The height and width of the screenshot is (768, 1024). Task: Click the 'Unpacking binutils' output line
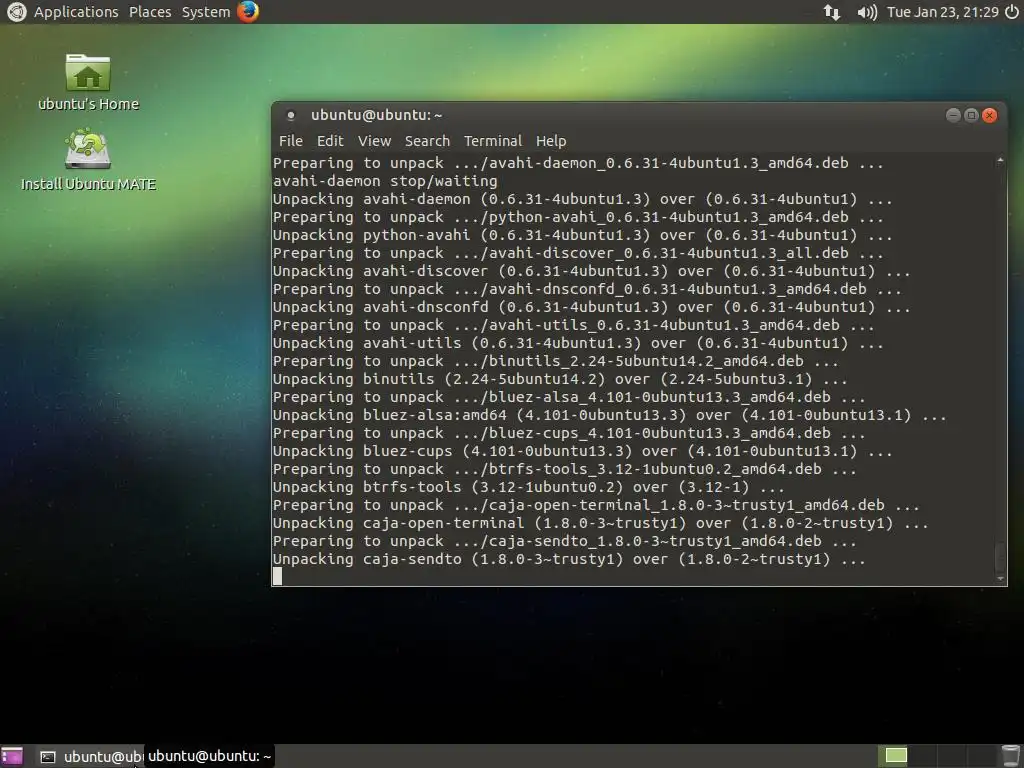(x=560, y=379)
